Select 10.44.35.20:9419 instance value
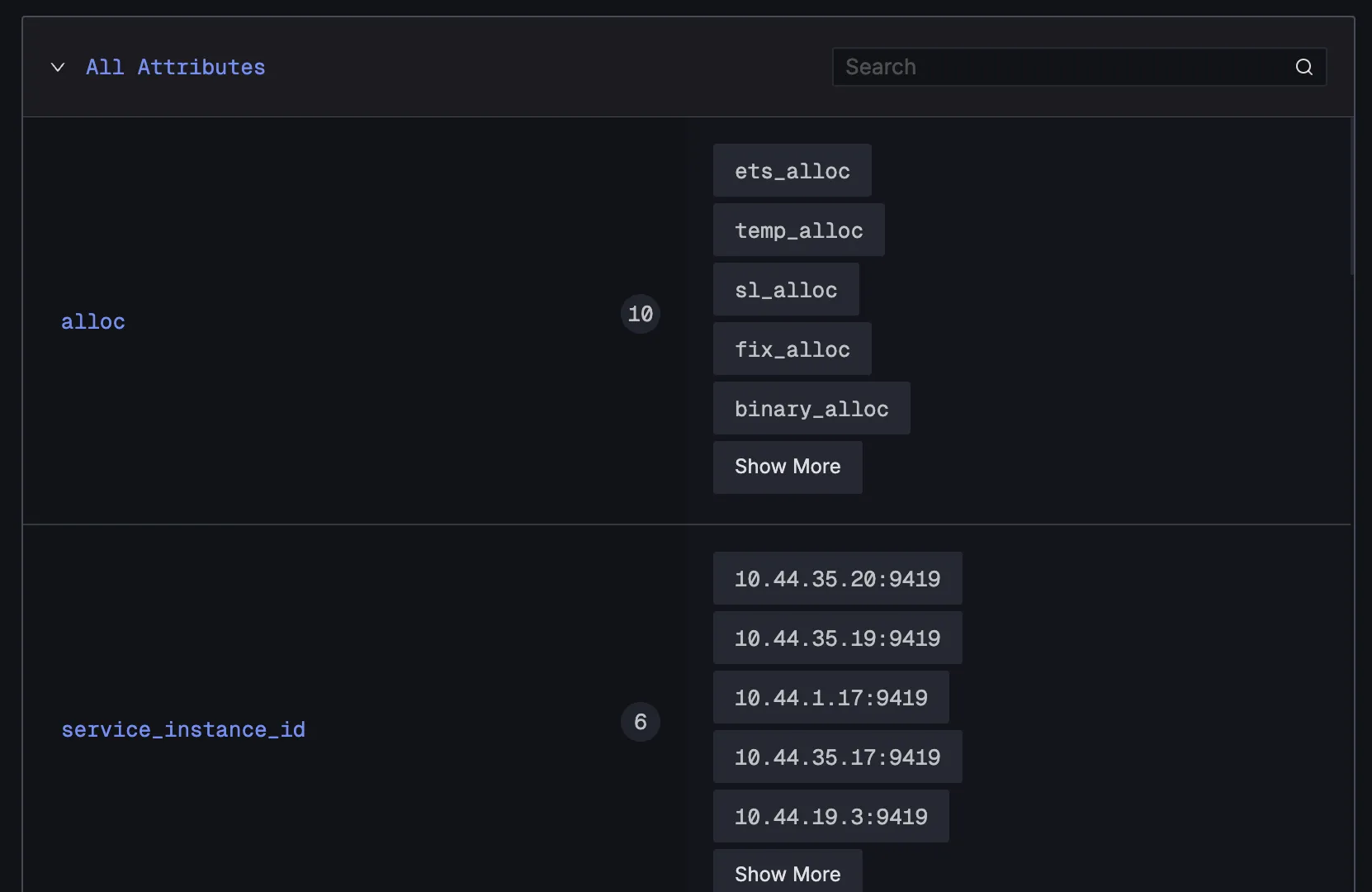 [838, 578]
